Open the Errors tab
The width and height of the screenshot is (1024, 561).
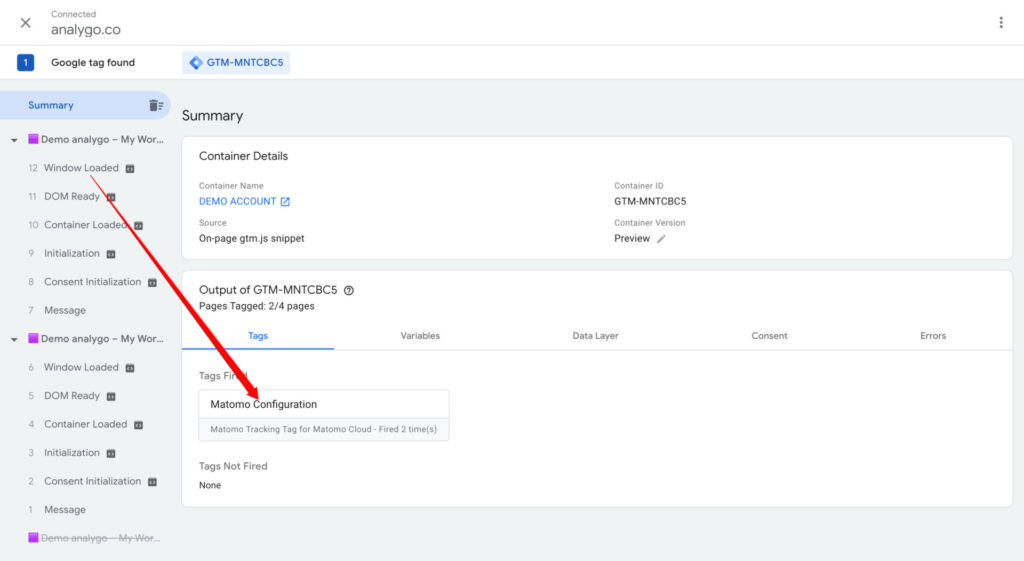[932, 336]
